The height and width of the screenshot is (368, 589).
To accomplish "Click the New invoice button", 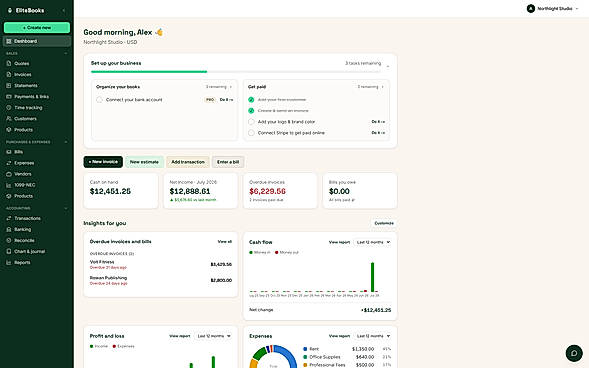I will (103, 162).
